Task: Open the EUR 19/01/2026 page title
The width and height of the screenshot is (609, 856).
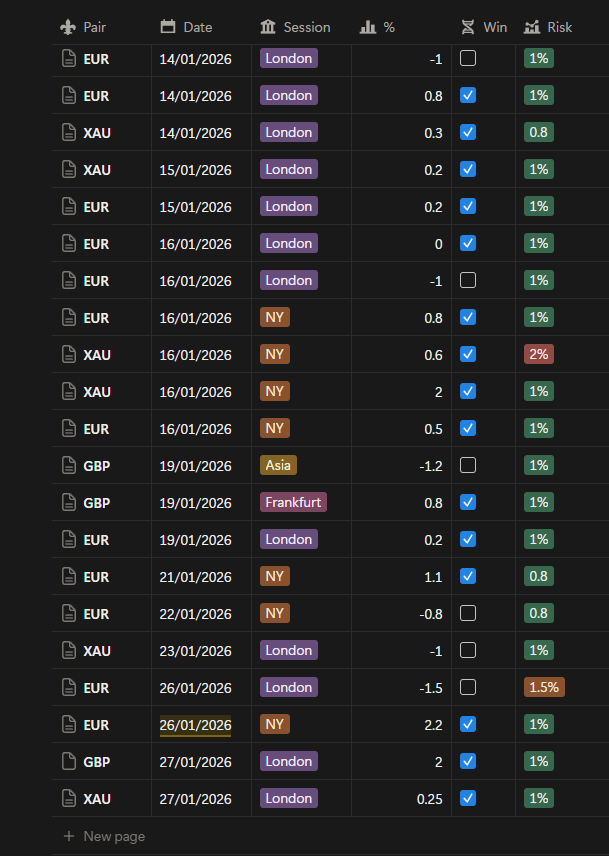Action: click(96, 540)
